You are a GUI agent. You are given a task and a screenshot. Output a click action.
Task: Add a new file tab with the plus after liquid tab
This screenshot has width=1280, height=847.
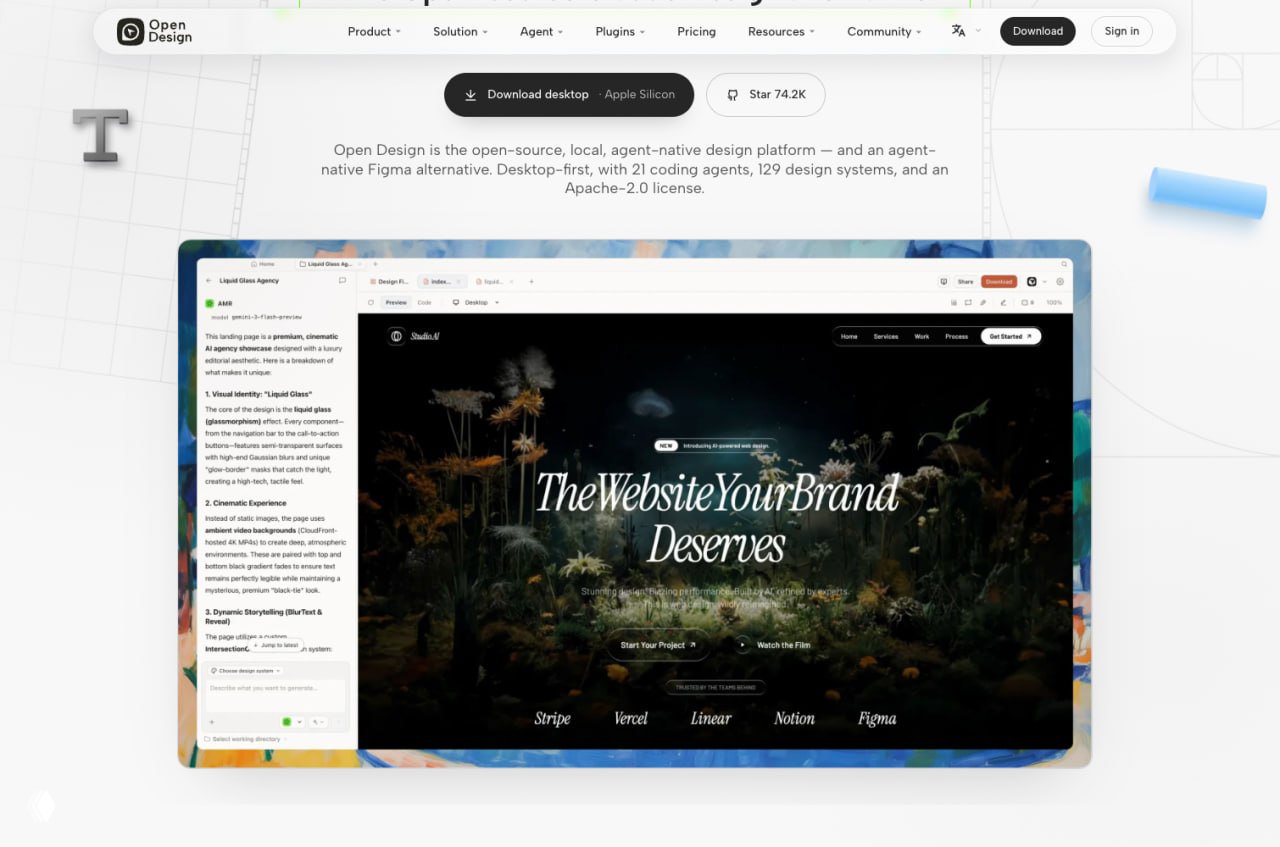pos(531,282)
